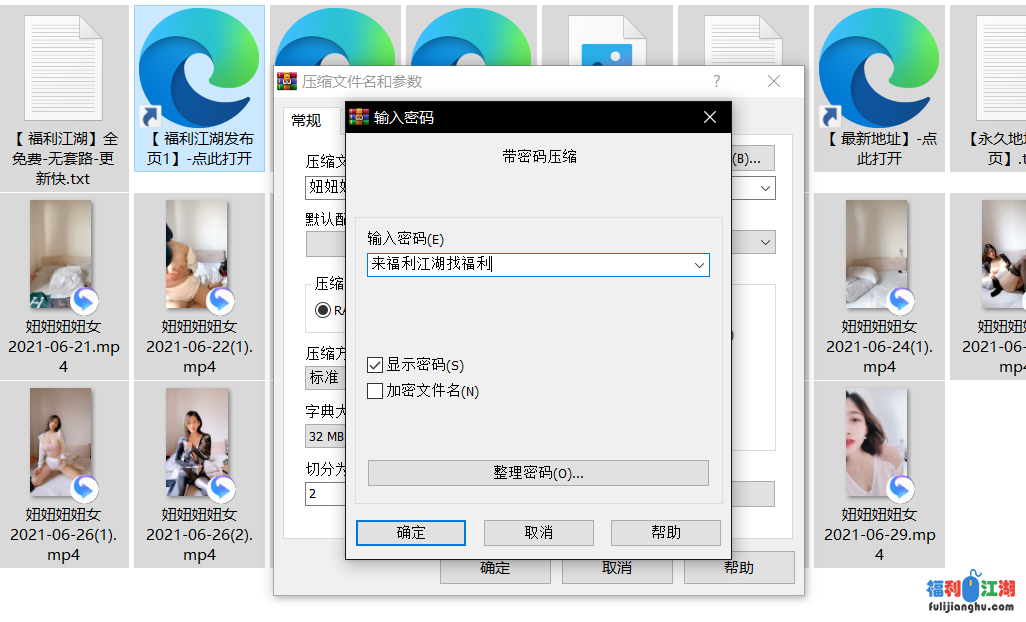Open video file 2021-06-24(1).mp4
Image resolution: width=1026 pixels, height=622 pixels.
coord(879,255)
